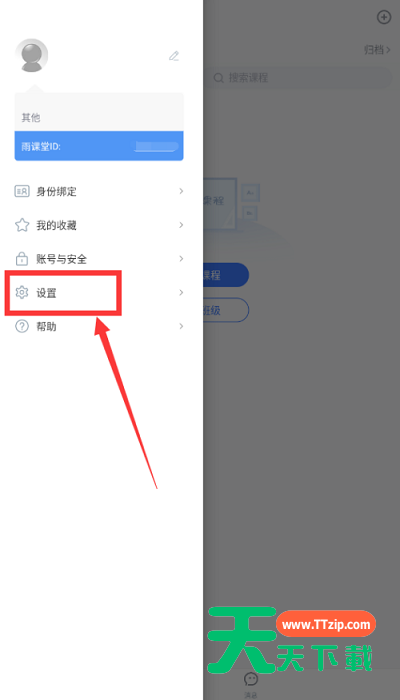Click the ID card icon beside 身份绑定
Screen dimensions: 400x700
[22, 192]
